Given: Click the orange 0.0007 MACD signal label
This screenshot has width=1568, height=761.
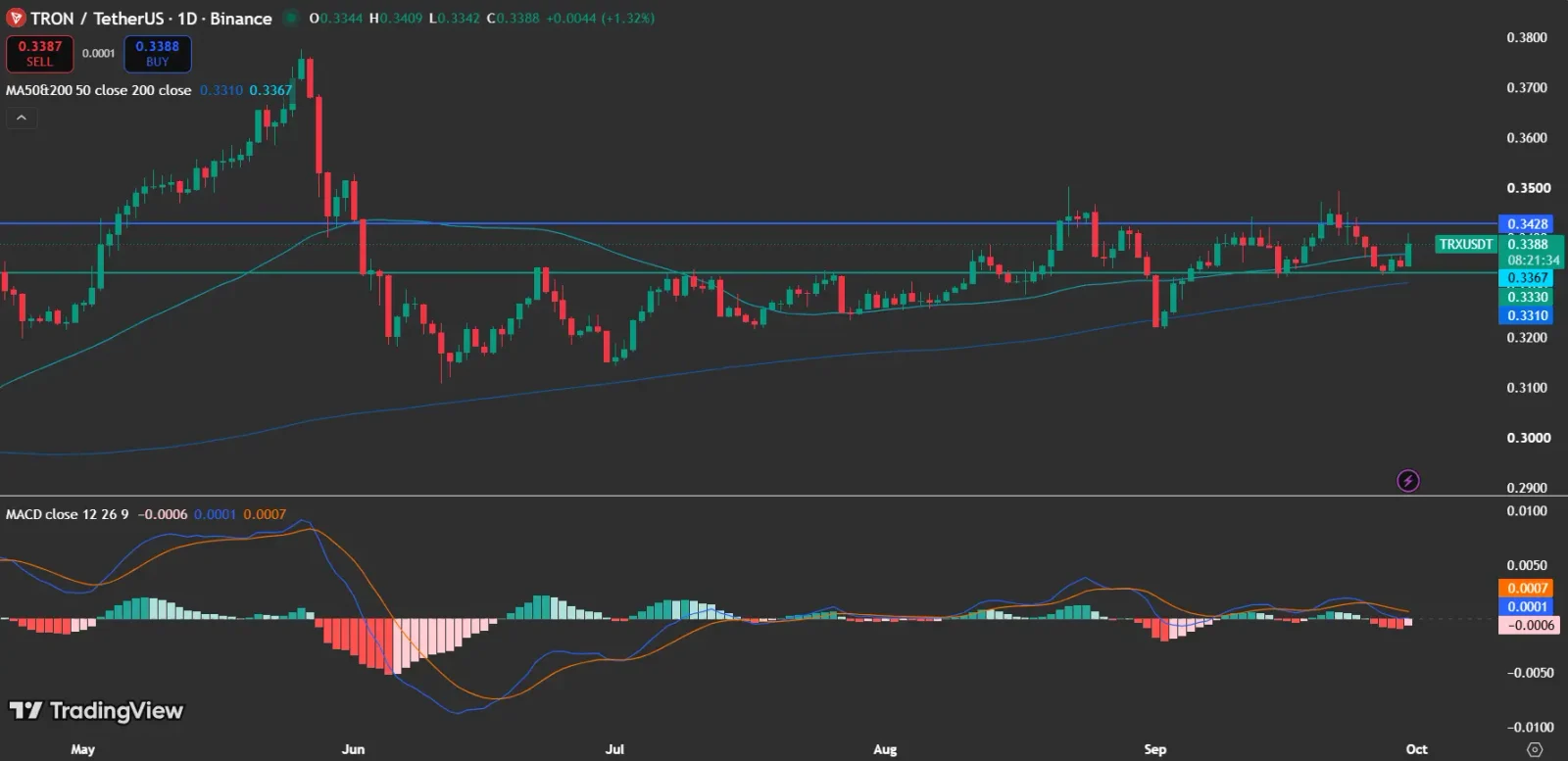Looking at the screenshot, I should pos(1527,588).
